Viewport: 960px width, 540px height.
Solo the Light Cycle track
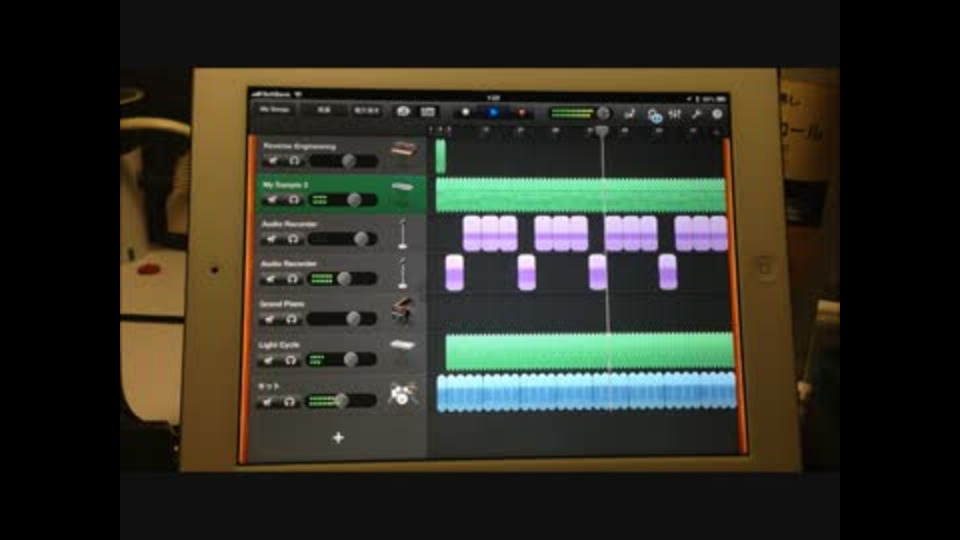tap(291, 360)
